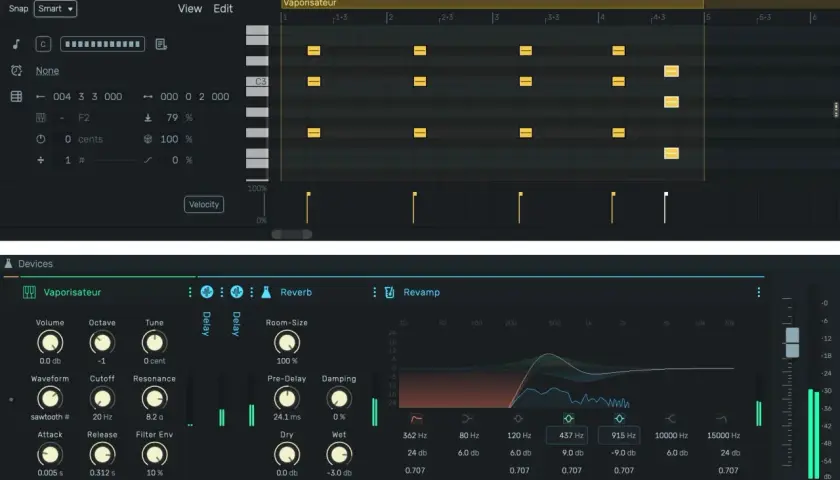Click the Vaporisateur Volume knob
840x480 pixels.
pos(50,342)
